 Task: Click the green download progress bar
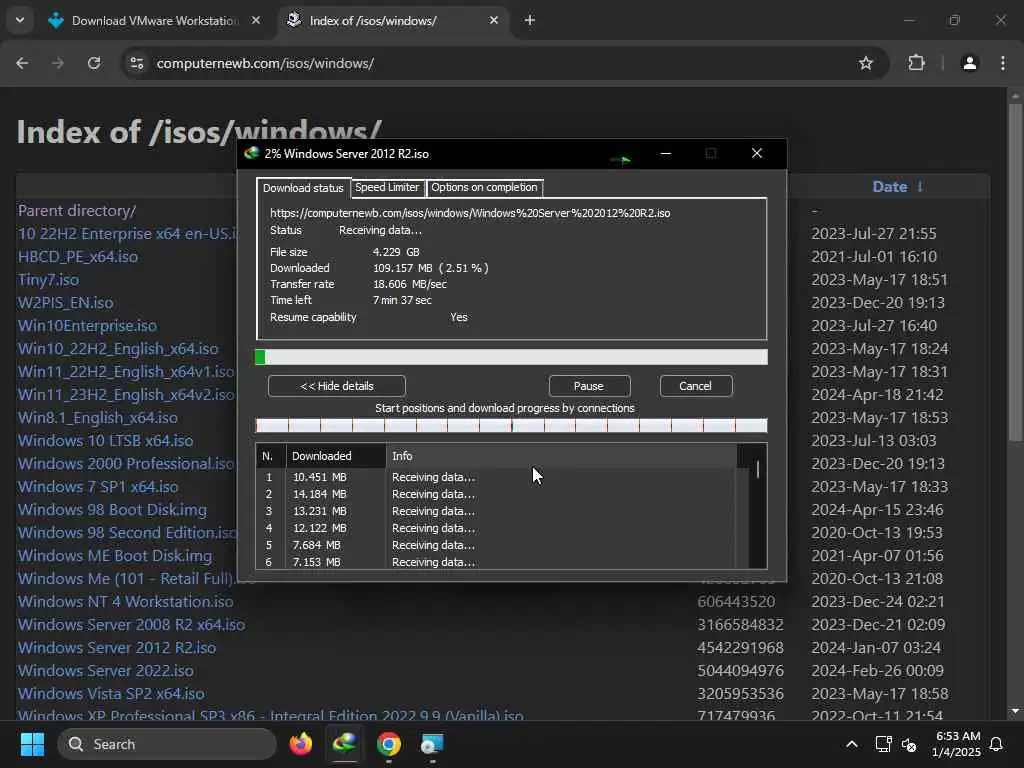coord(511,357)
